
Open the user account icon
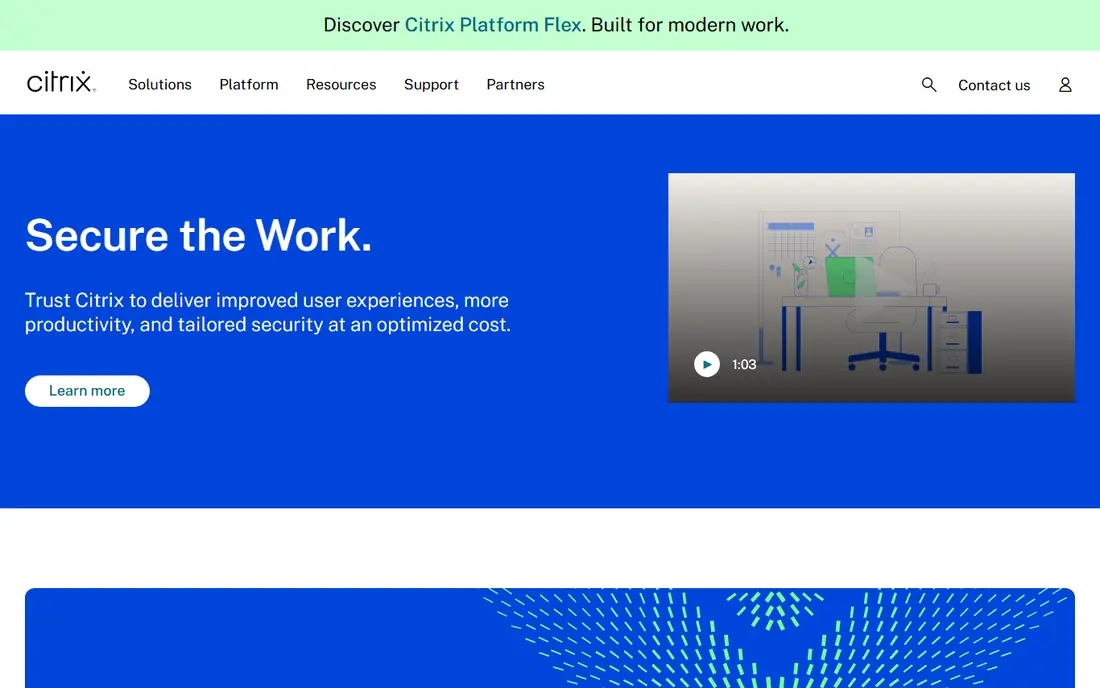[x=1065, y=85]
